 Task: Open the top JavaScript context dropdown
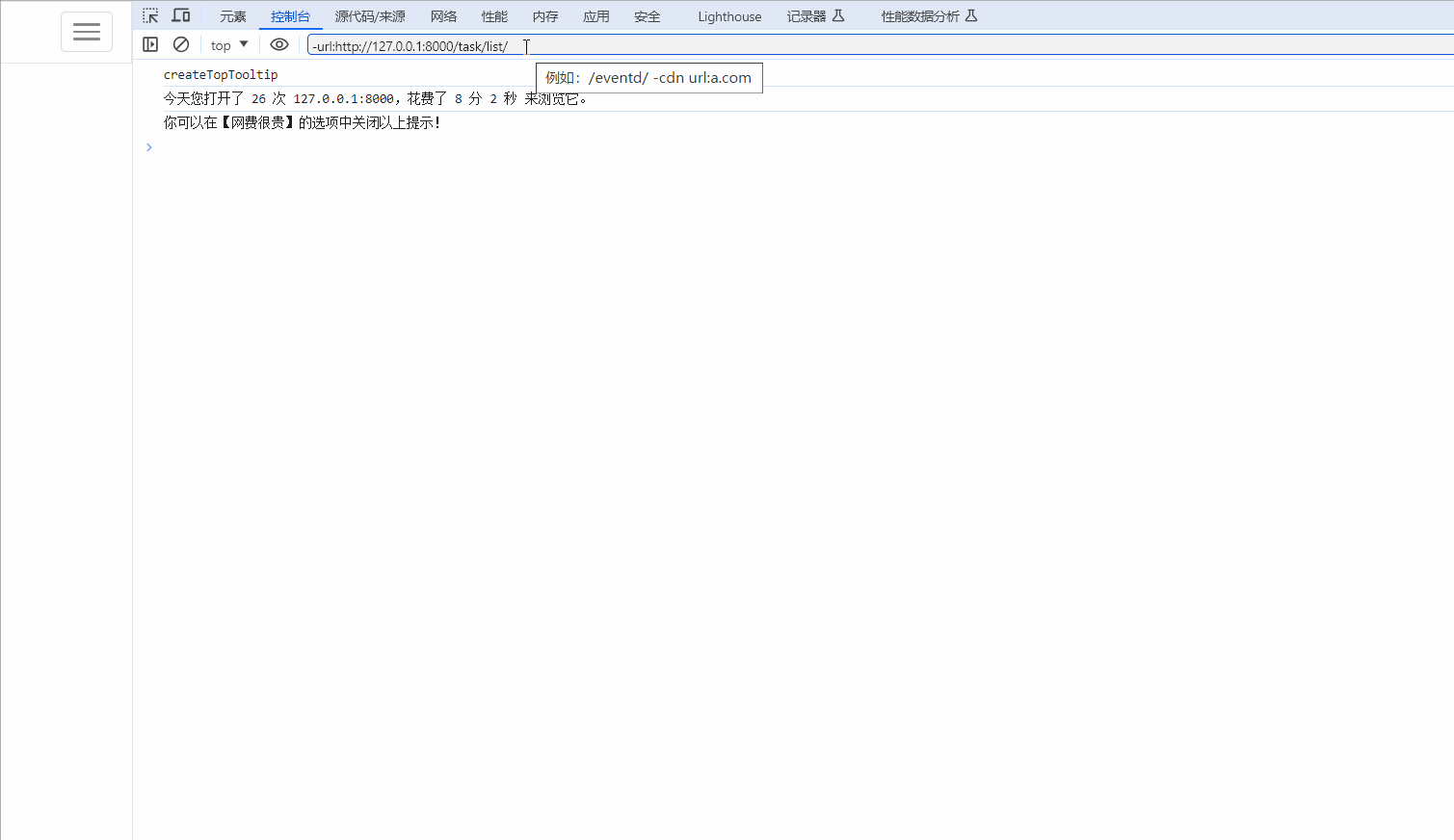pyautogui.click(x=229, y=45)
